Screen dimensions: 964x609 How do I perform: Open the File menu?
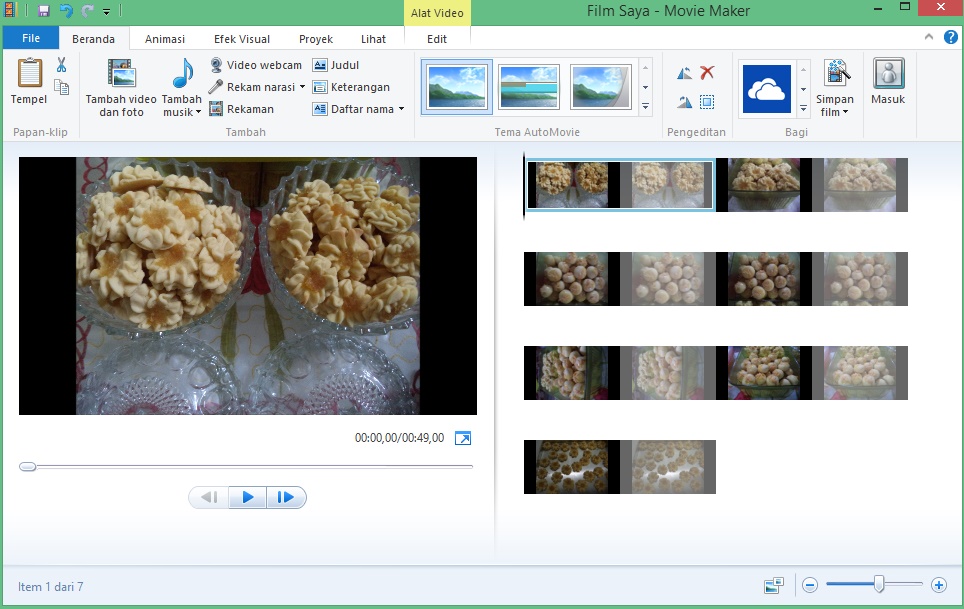[x=31, y=38]
